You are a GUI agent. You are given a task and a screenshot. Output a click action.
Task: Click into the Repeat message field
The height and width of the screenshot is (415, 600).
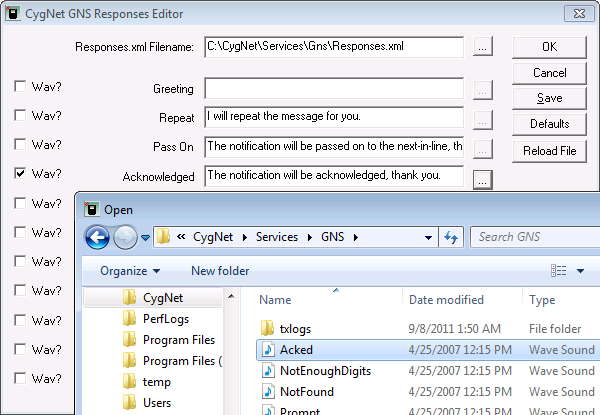click(x=334, y=117)
